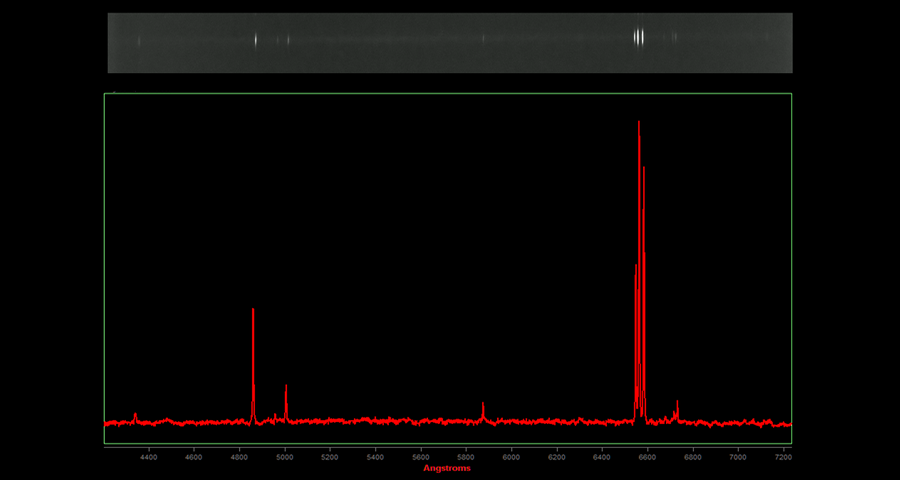Image resolution: width=900 pixels, height=480 pixels.
Task: Click the 5400 wavelength axis label
Action: [375, 456]
